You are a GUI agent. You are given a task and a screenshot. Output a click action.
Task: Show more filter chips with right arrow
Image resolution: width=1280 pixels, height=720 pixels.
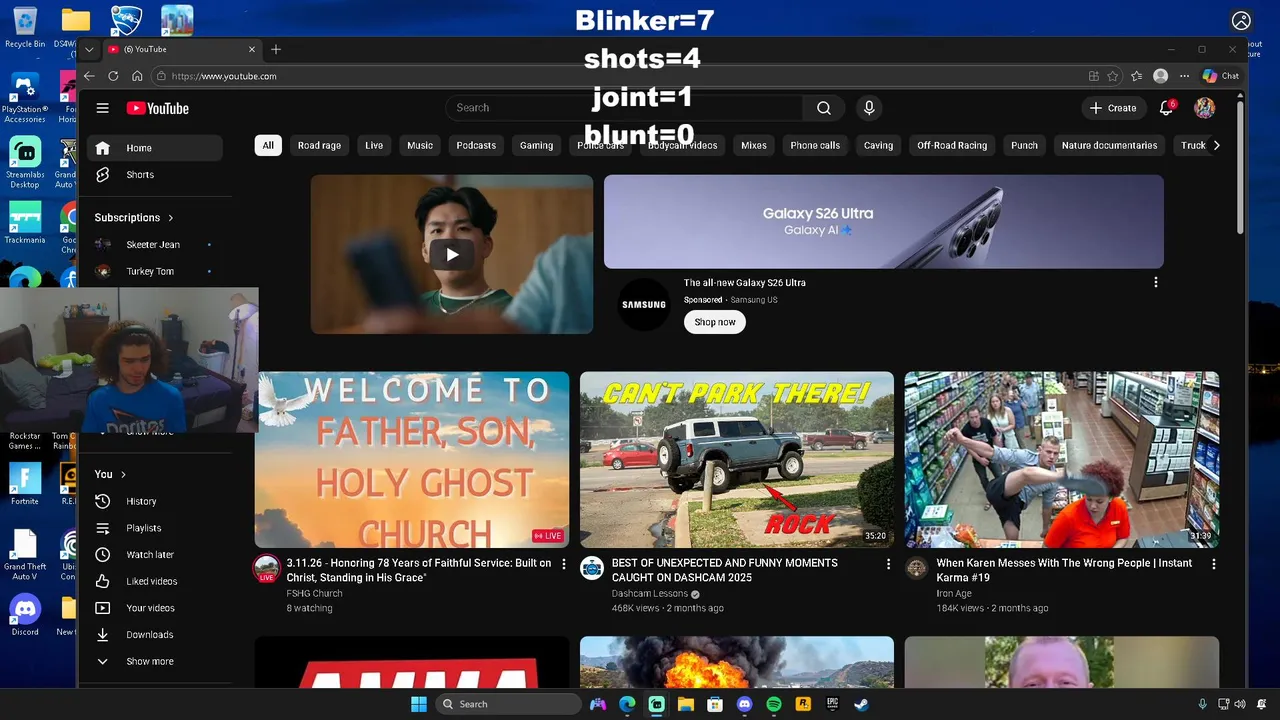pos(1216,146)
